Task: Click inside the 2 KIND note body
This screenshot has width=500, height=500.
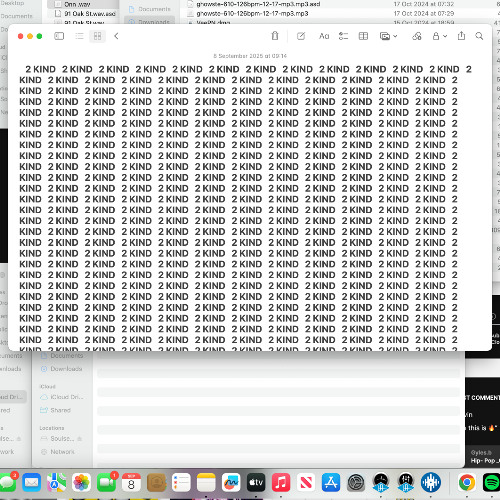Action: [245, 207]
